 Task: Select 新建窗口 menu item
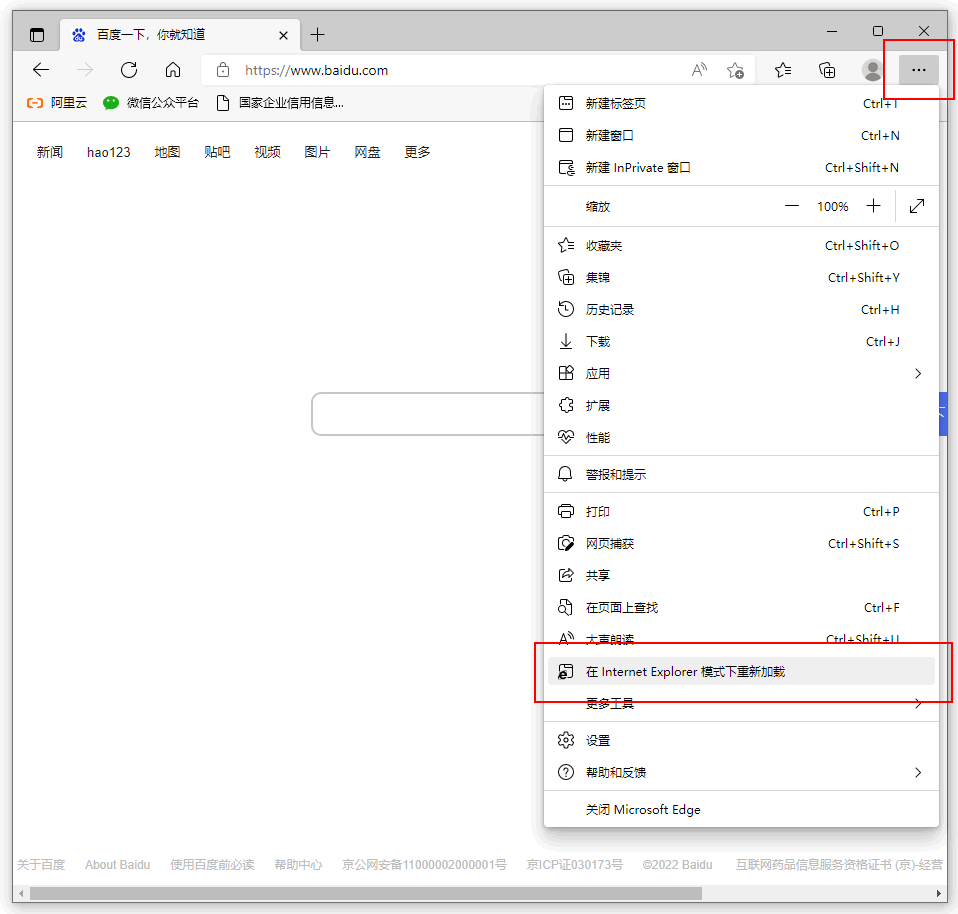click(741, 135)
